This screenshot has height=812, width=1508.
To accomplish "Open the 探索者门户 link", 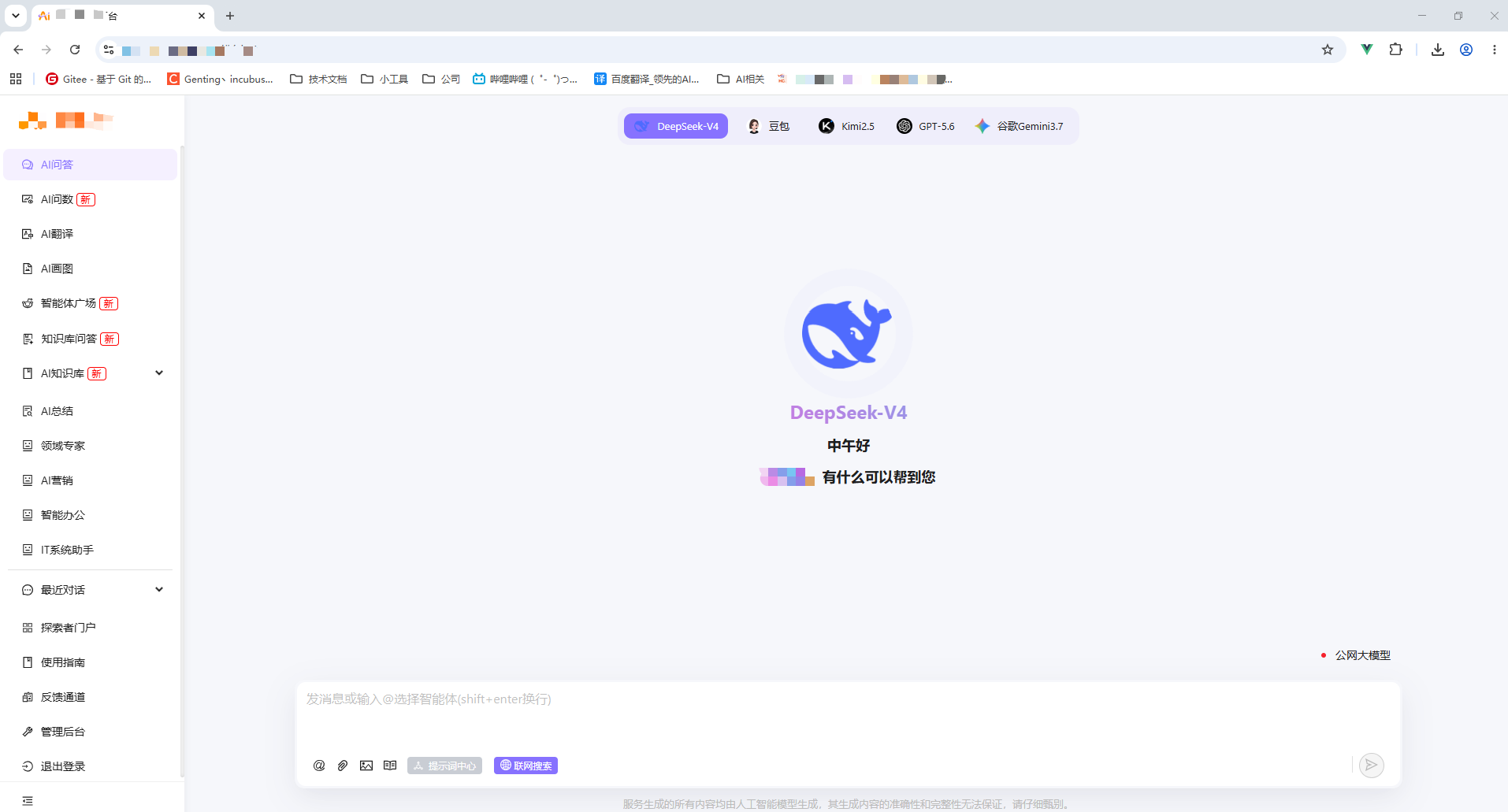I will click(91, 628).
